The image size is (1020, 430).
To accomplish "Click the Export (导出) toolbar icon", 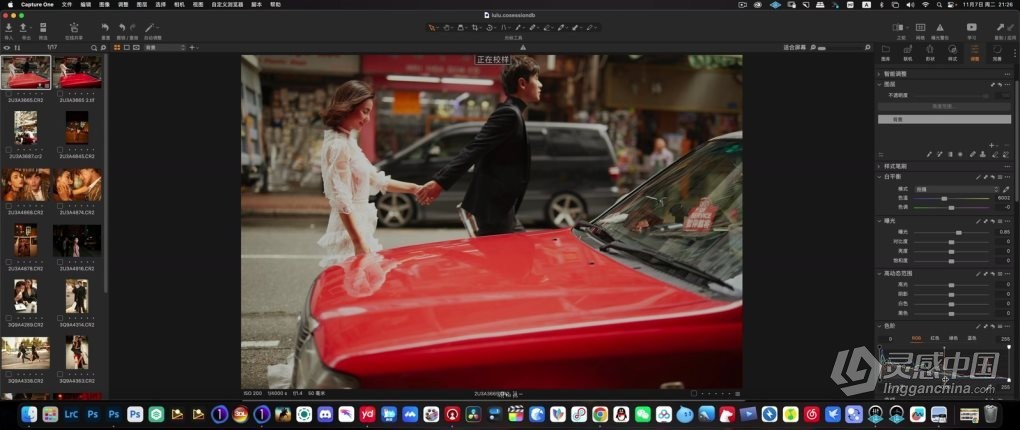I will coord(24,29).
